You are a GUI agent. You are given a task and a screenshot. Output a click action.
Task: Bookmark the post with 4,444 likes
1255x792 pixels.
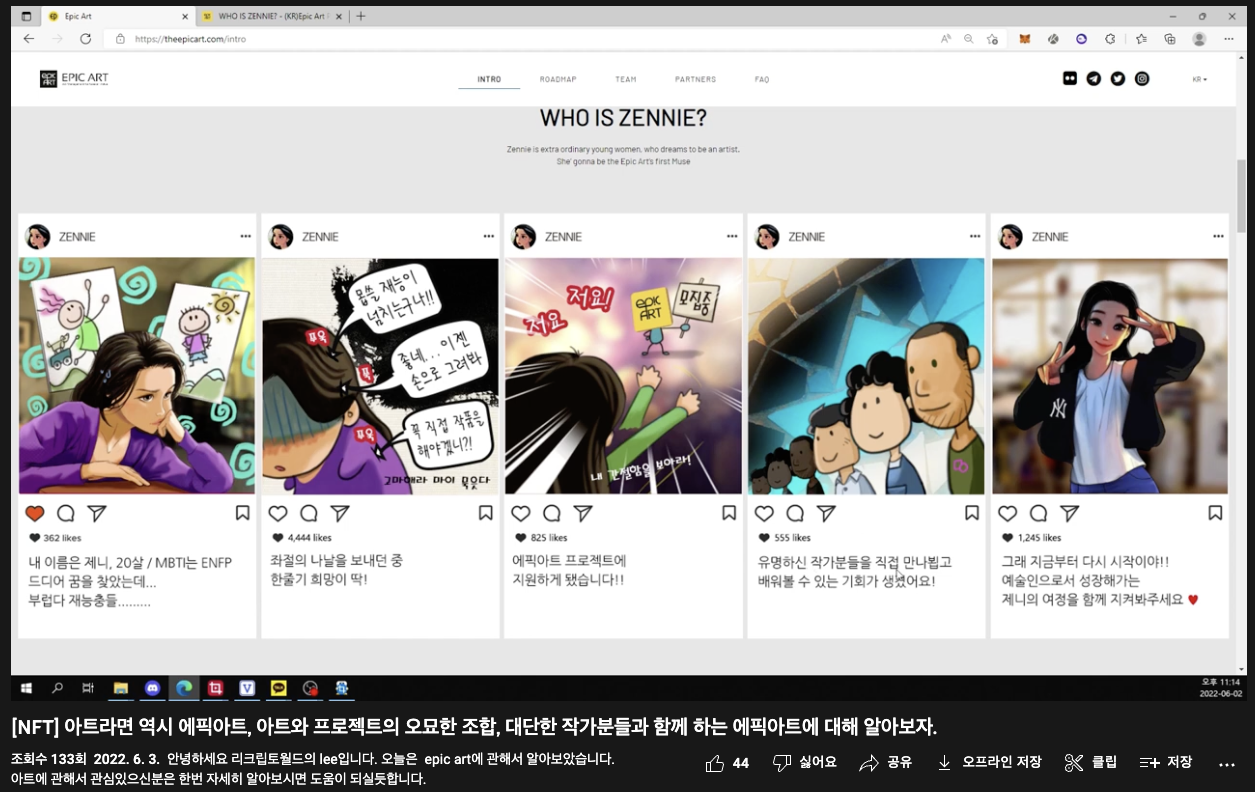(x=486, y=513)
